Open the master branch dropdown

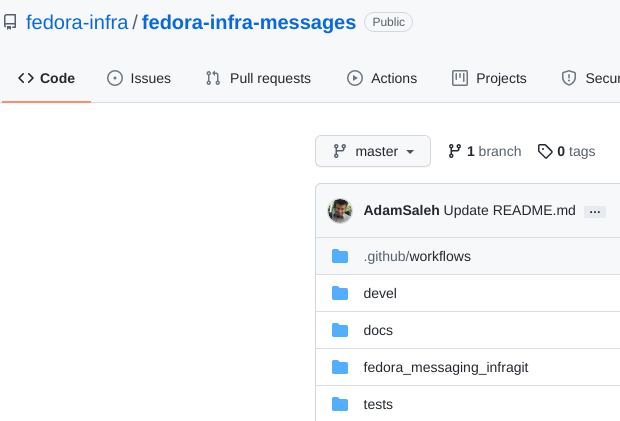coord(373,151)
